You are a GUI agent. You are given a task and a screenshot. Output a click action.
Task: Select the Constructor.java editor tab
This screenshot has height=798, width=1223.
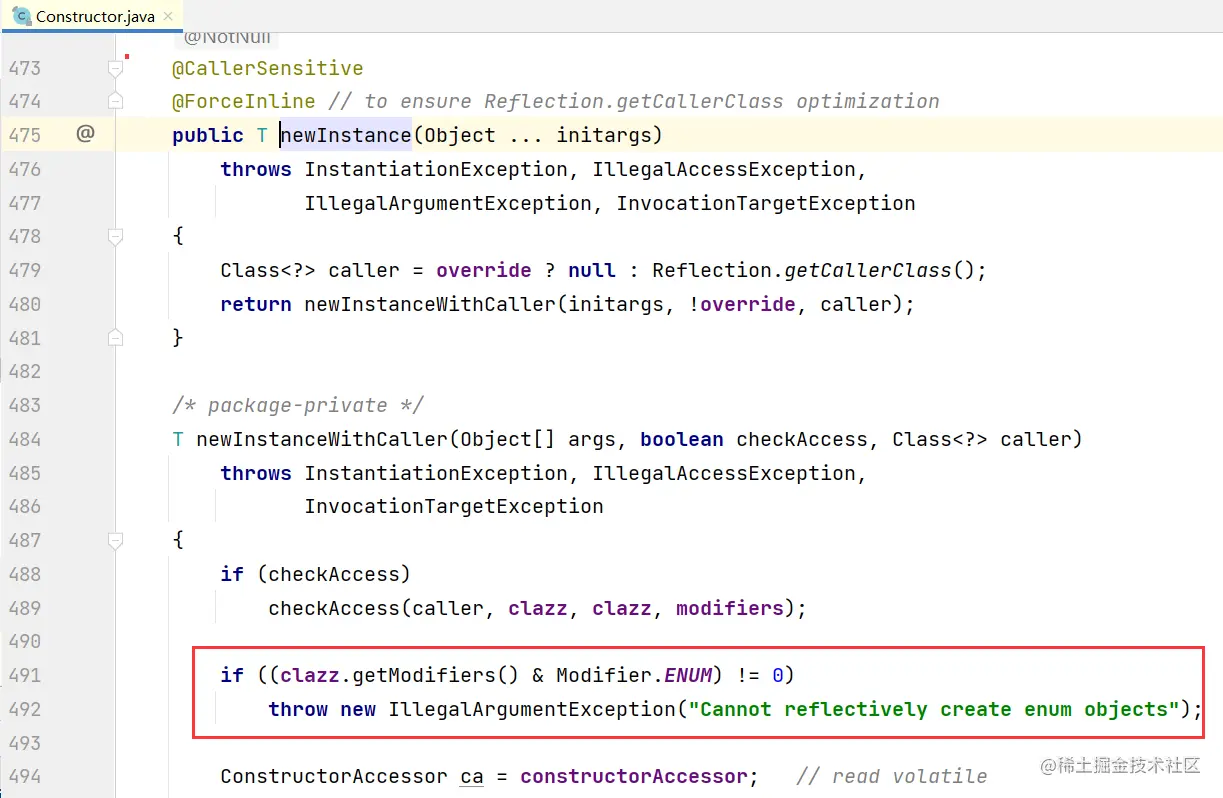pos(92,15)
